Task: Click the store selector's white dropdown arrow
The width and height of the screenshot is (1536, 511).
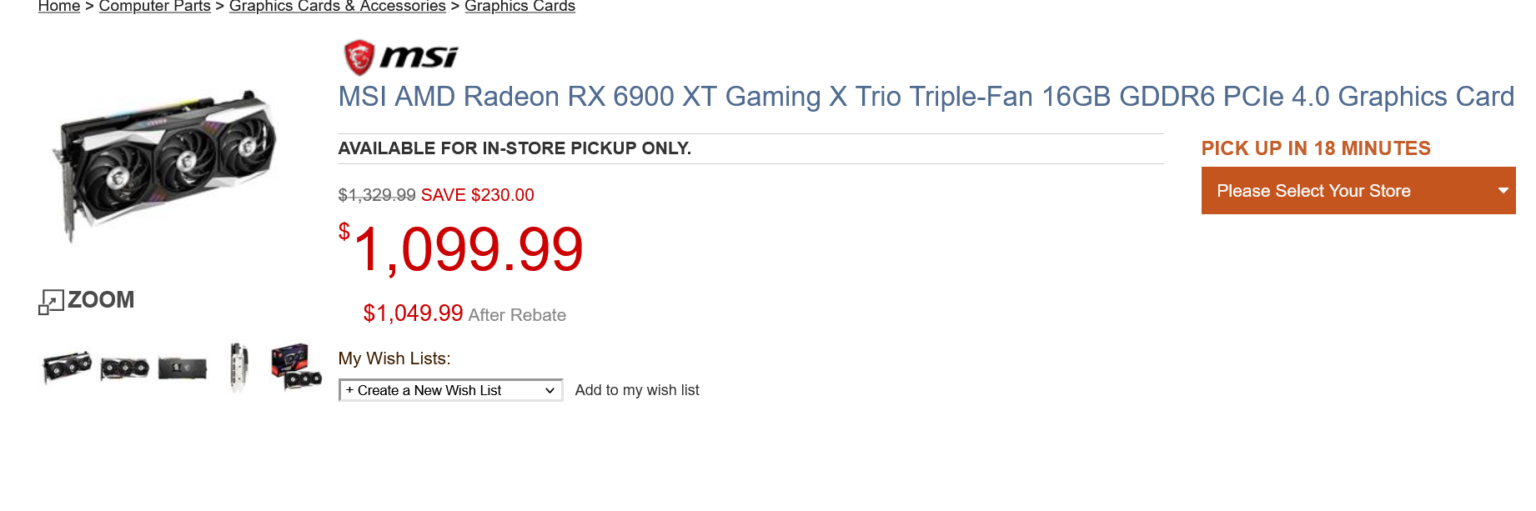Action: point(1503,191)
